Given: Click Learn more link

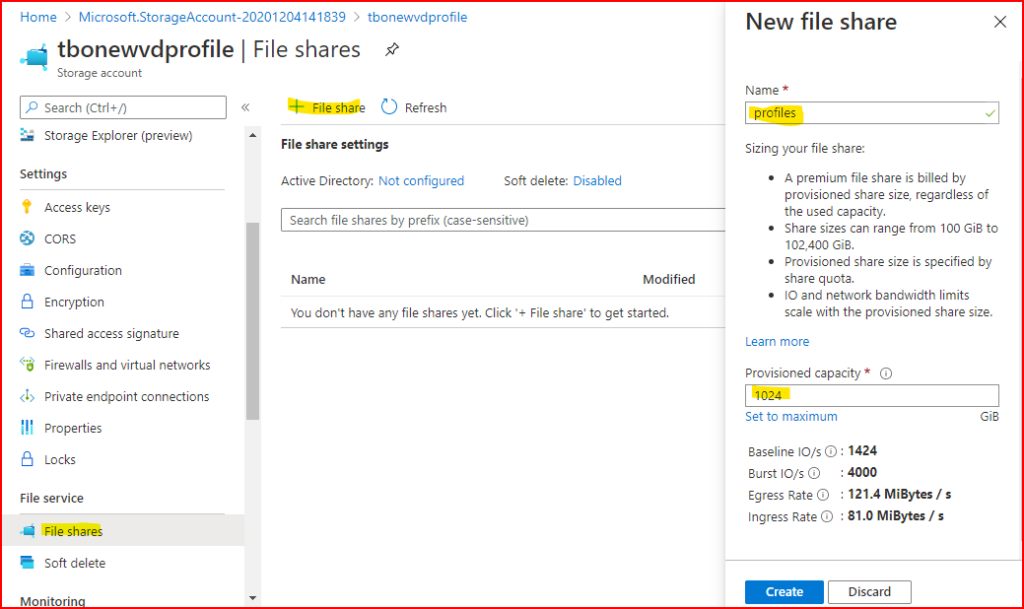Looking at the screenshot, I should click(776, 341).
